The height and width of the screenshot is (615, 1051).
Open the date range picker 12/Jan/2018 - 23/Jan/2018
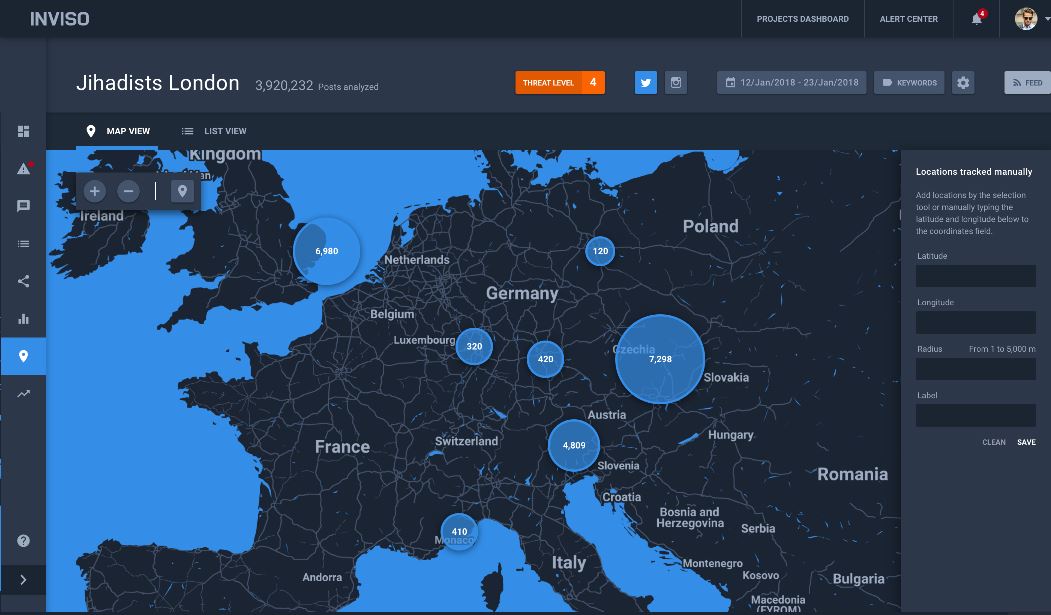[x=791, y=83]
